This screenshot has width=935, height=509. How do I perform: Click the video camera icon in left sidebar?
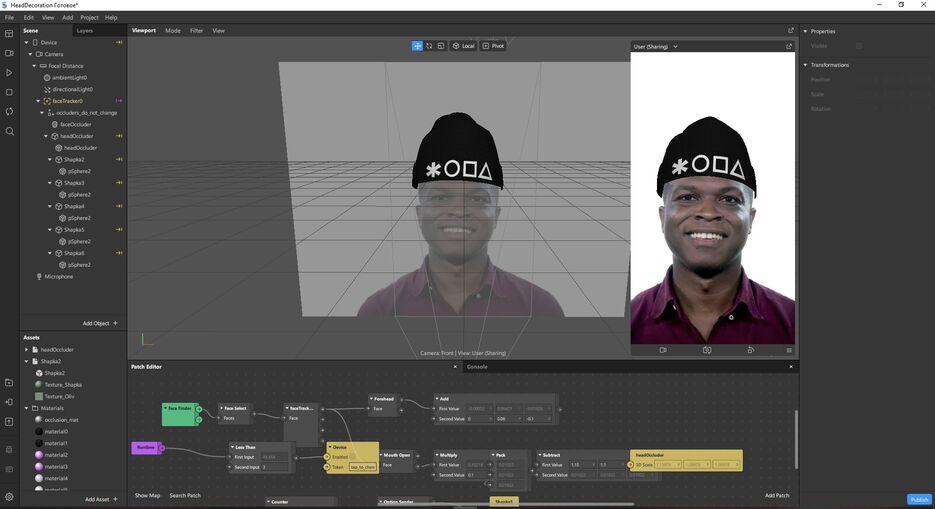coord(9,53)
